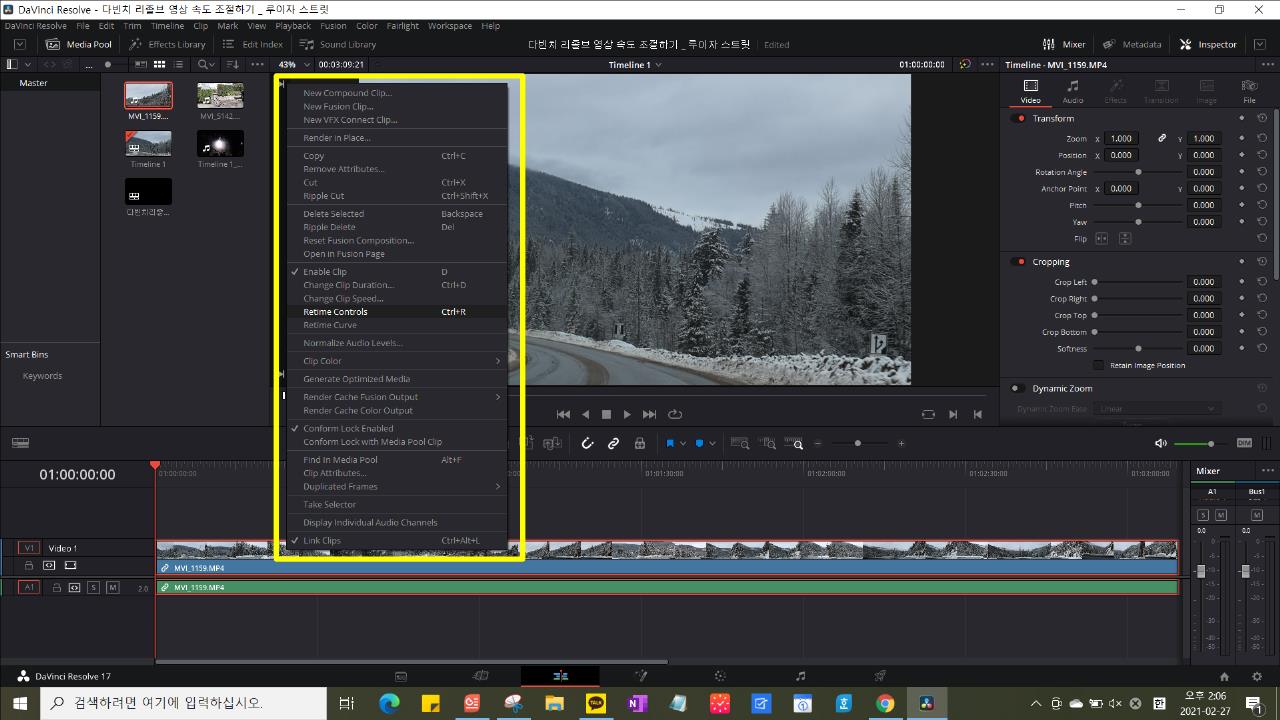Lock the Video 1 track
1280x720 pixels.
(x=29, y=565)
